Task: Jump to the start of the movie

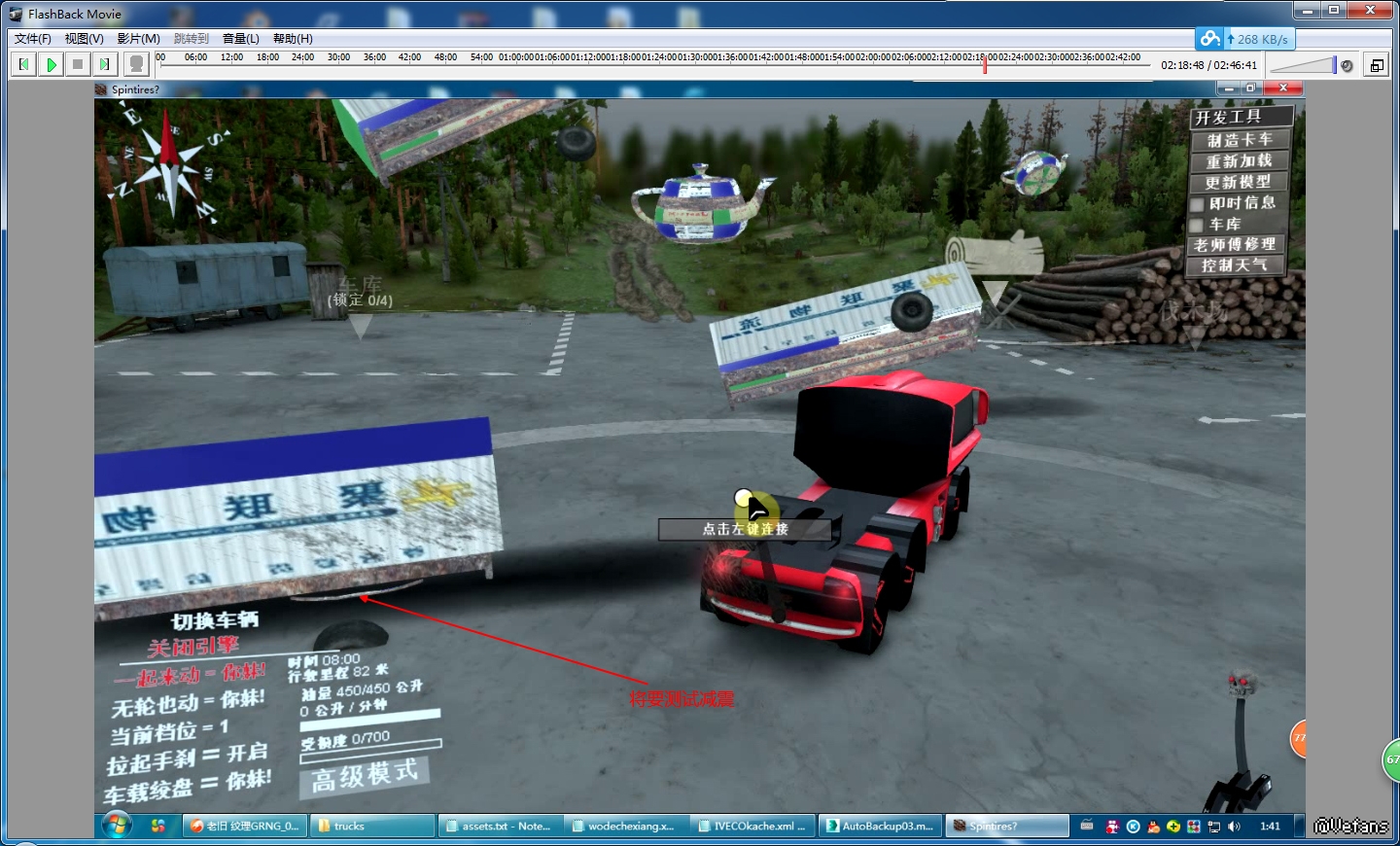Action: point(24,64)
